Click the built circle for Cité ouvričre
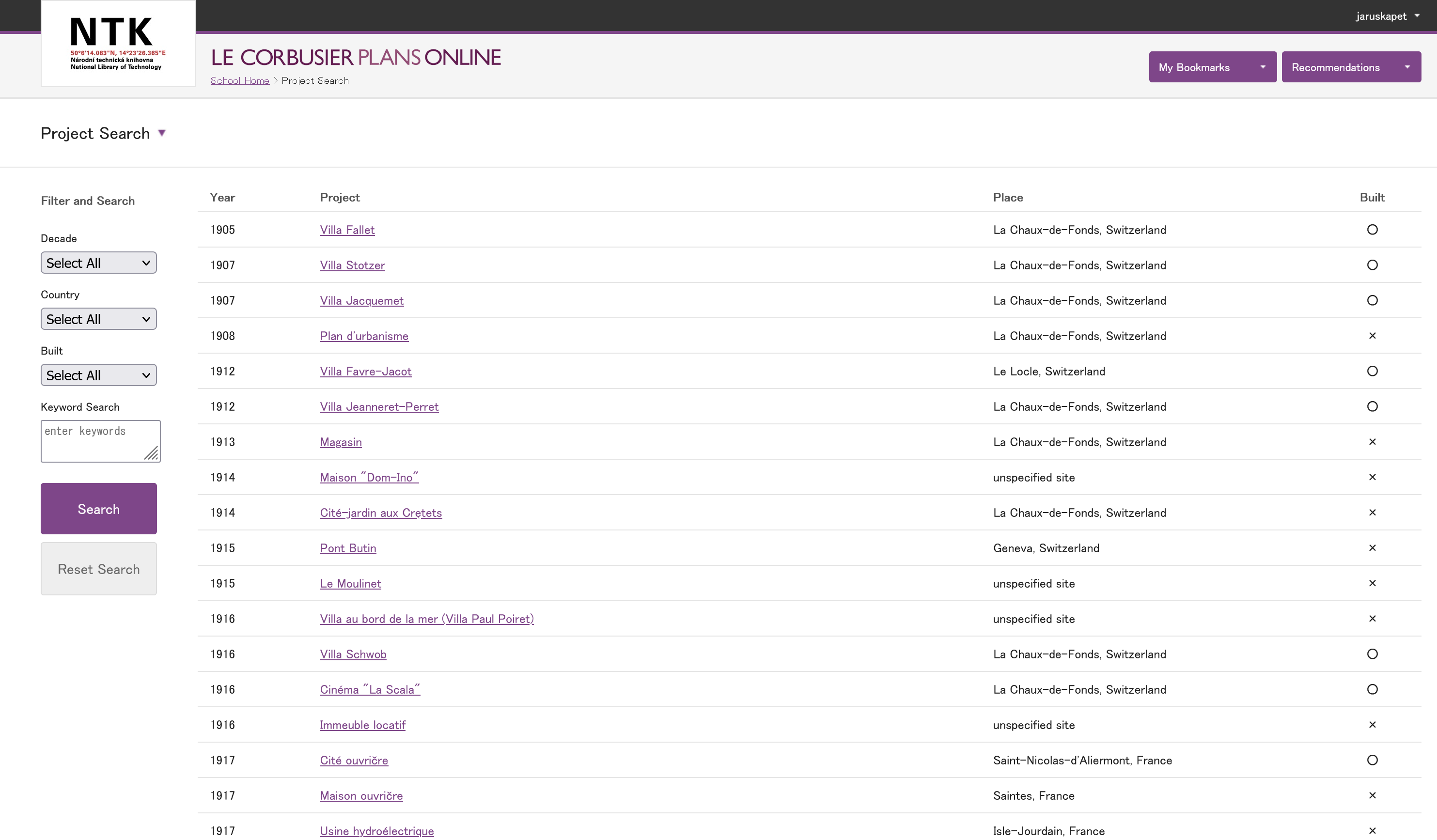This screenshot has height=840, width=1437. point(1372,760)
